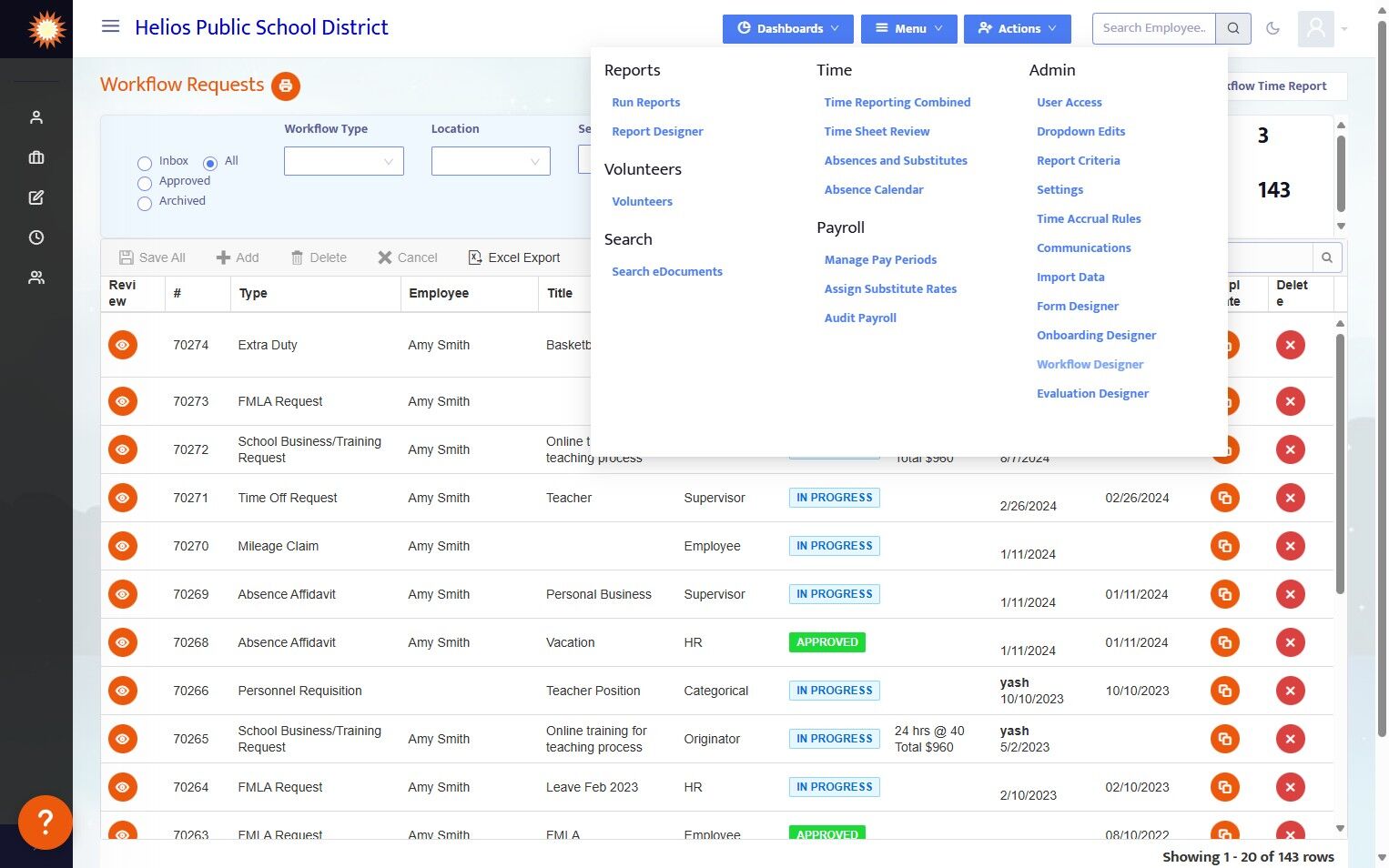Click the Save All toolbar button
The height and width of the screenshot is (868, 1389).
pos(153,257)
